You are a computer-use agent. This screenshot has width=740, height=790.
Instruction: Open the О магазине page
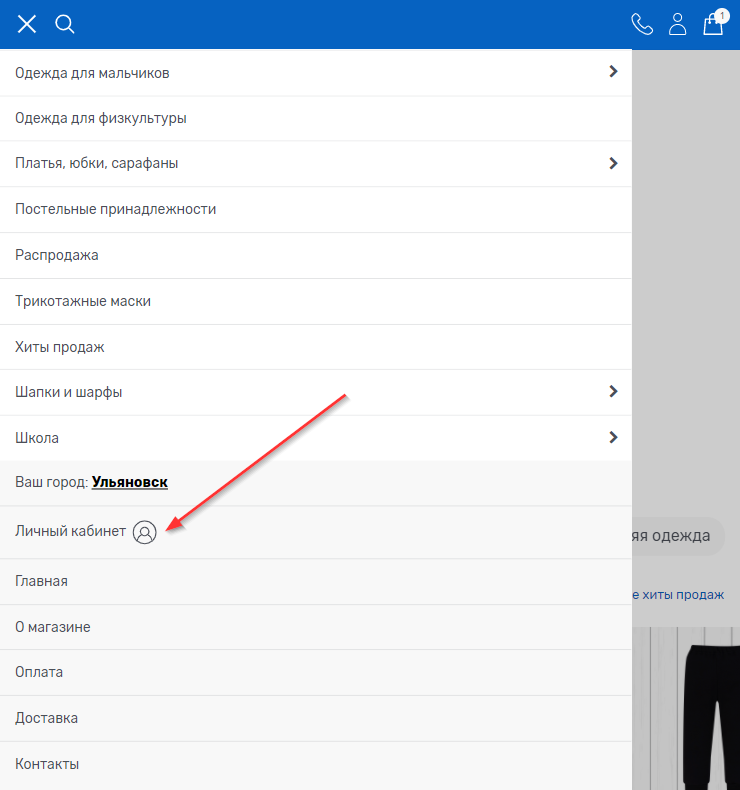[x=53, y=627]
